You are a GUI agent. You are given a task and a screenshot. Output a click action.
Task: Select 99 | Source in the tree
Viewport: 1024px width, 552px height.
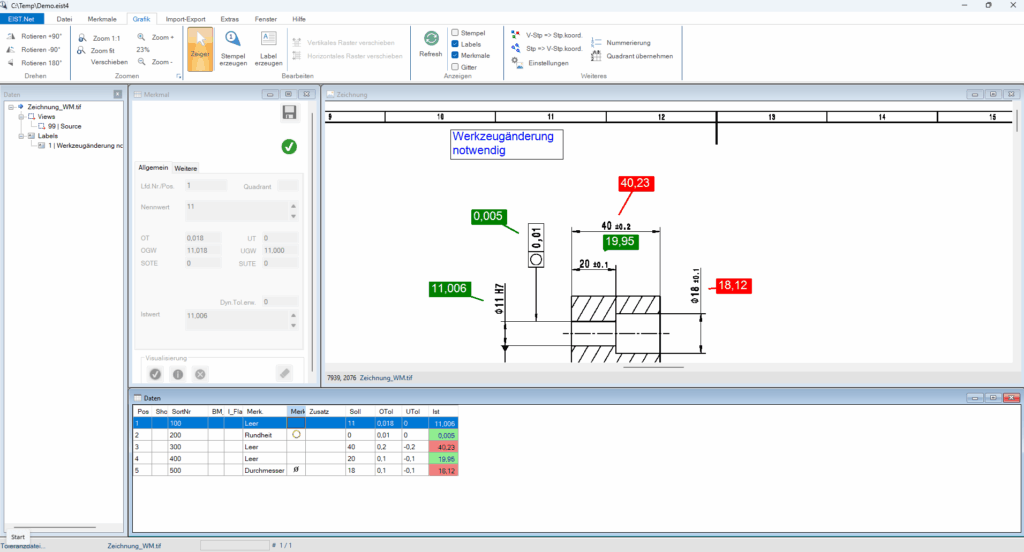(65, 127)
